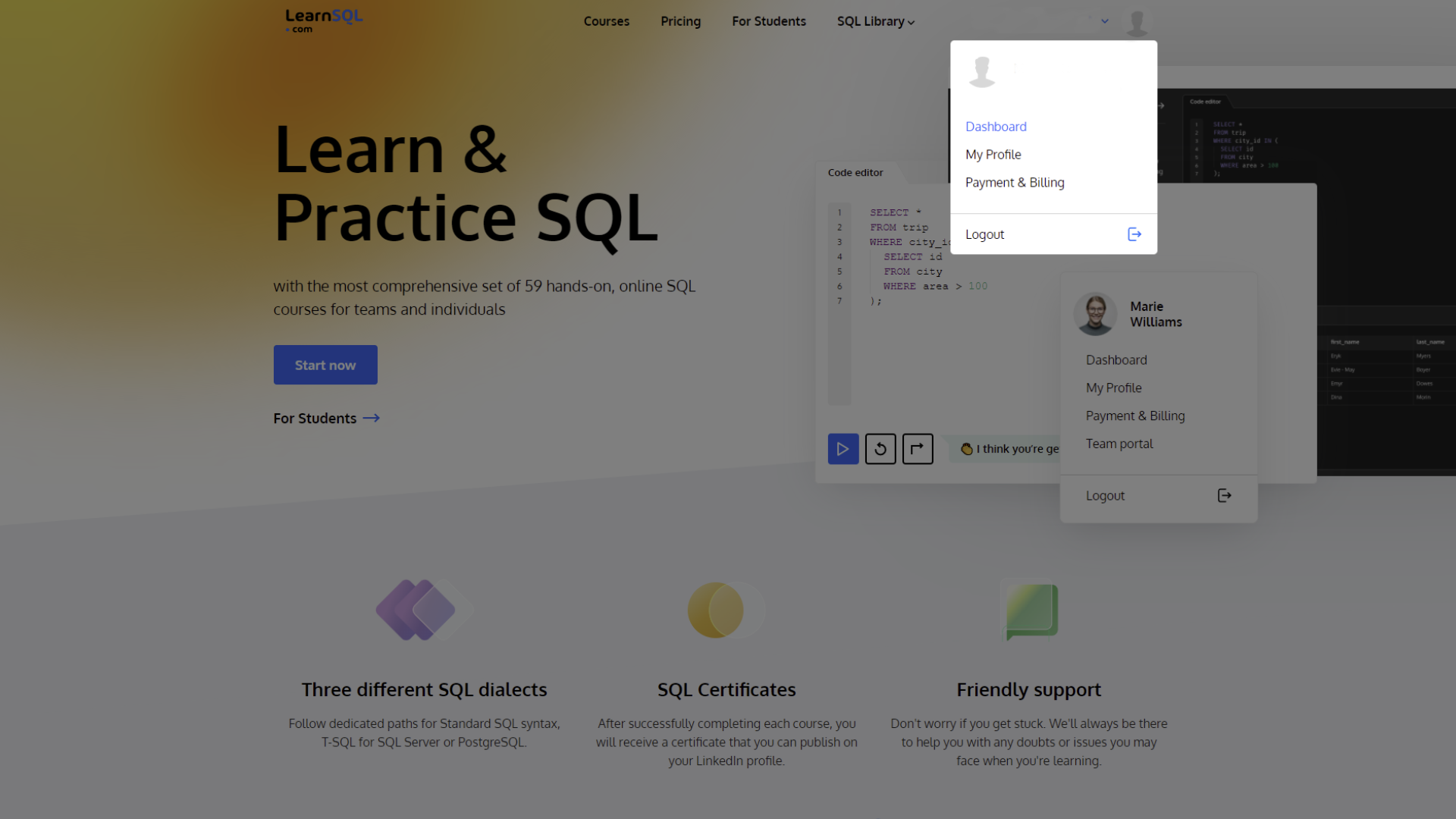Open the Pricing page
Screen dimensions: 1456x819
pos(680,21)
